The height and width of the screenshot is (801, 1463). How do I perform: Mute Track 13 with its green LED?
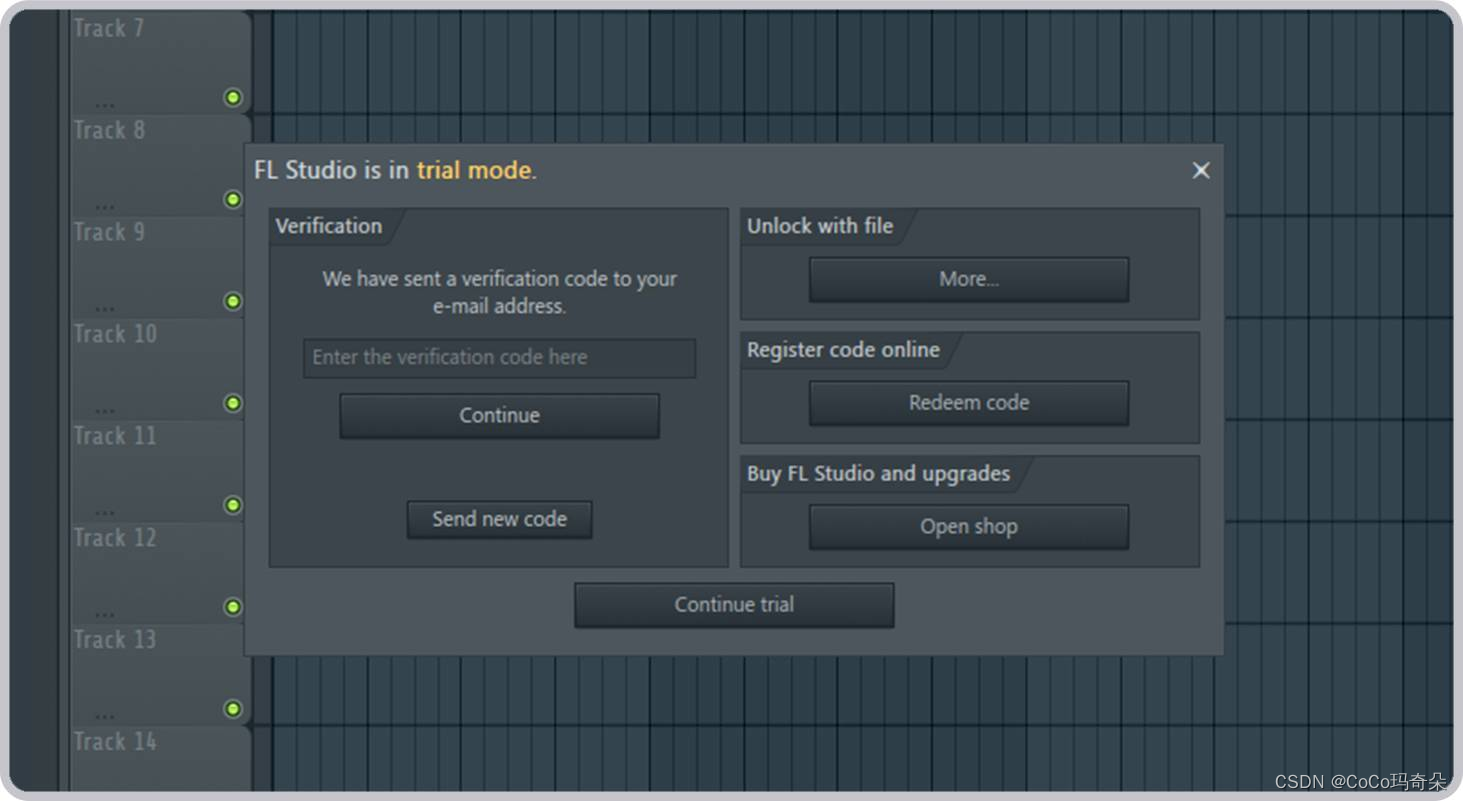pos(233,709)
